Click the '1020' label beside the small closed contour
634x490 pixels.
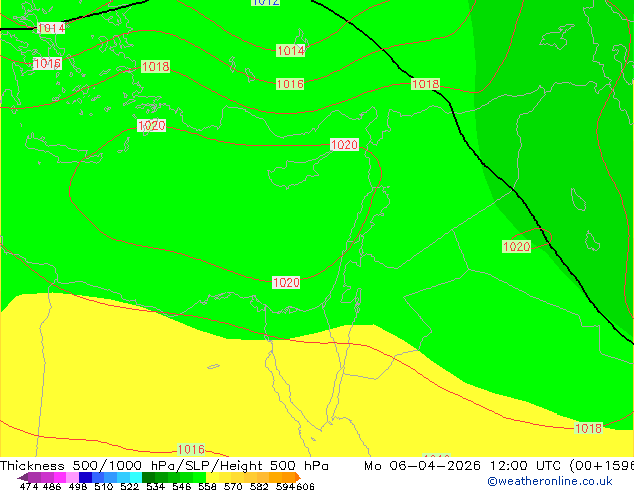tap(516, 246)
